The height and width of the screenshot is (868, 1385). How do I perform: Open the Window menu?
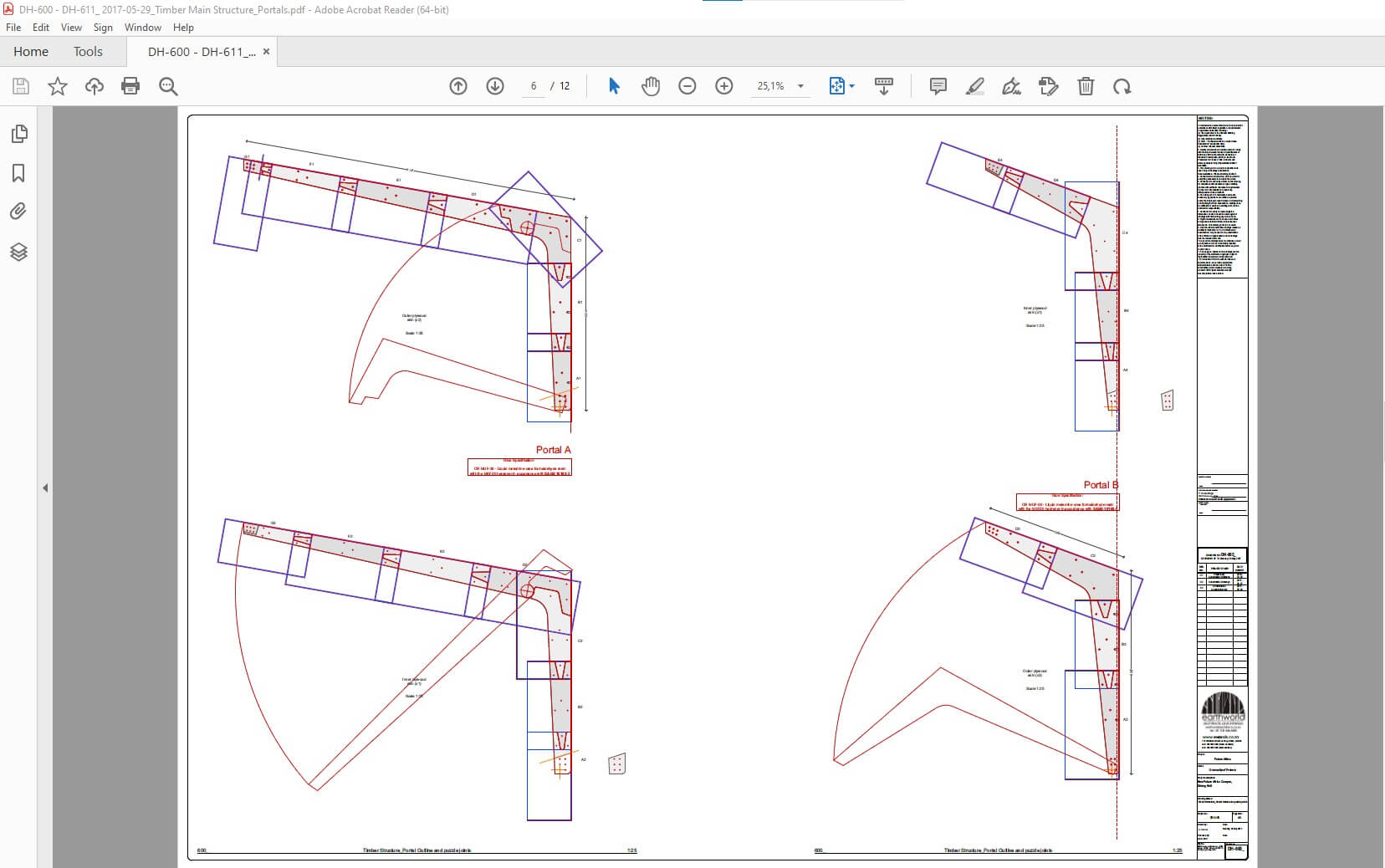[143, 28]
